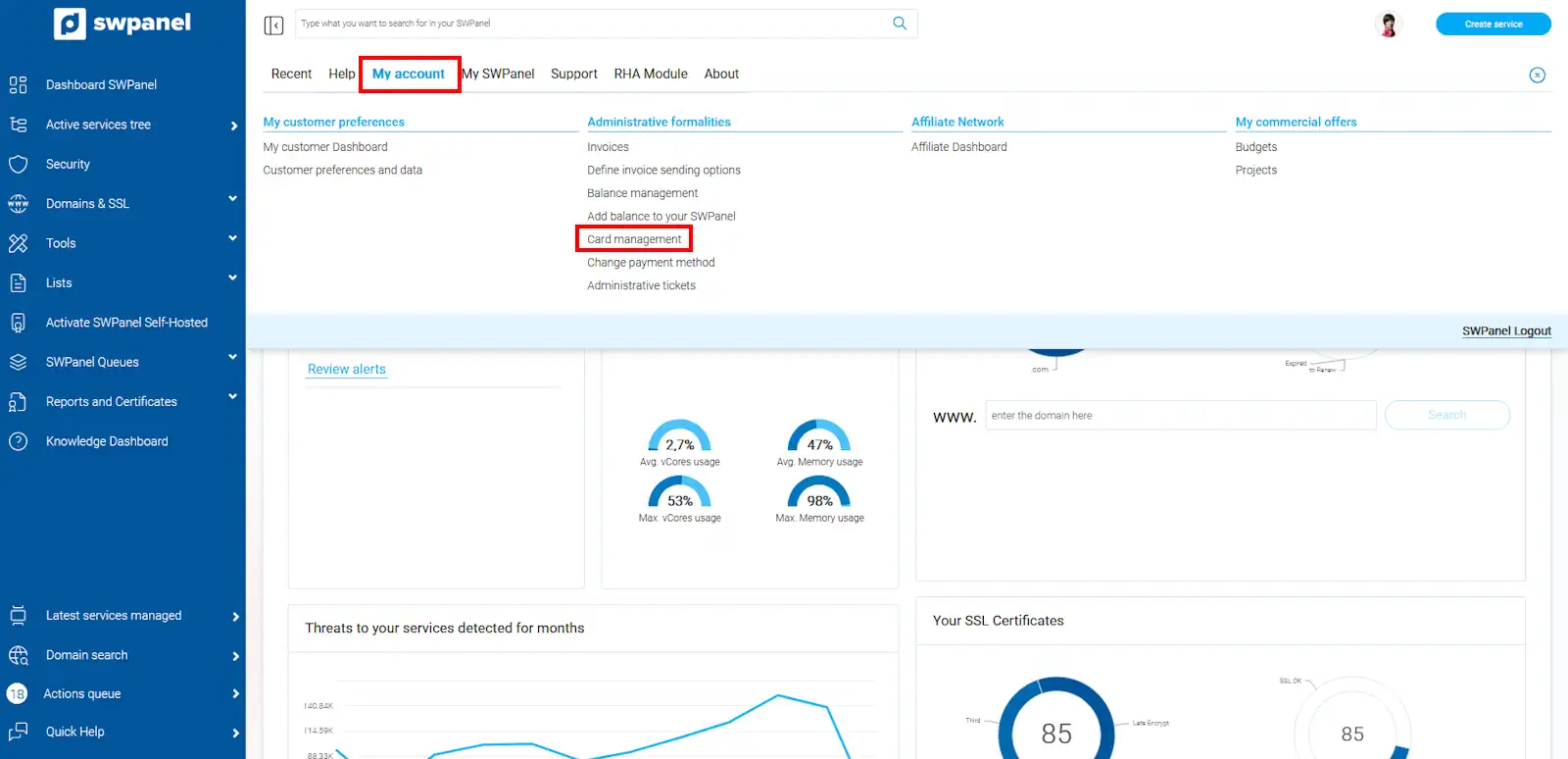Click the Quick Help chat icon

(x=18, y=732)
